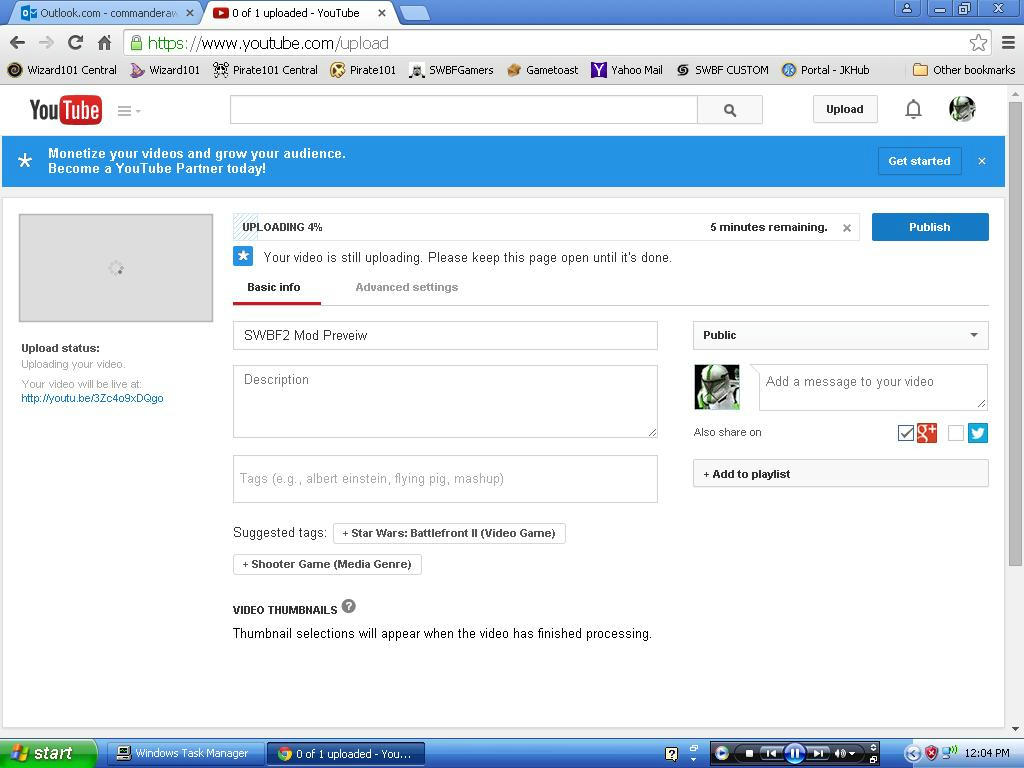Image resolution: width=1024 pixels, height=768 pixels.
Task: Click the YouTube logo
Action: coord(65,110)
